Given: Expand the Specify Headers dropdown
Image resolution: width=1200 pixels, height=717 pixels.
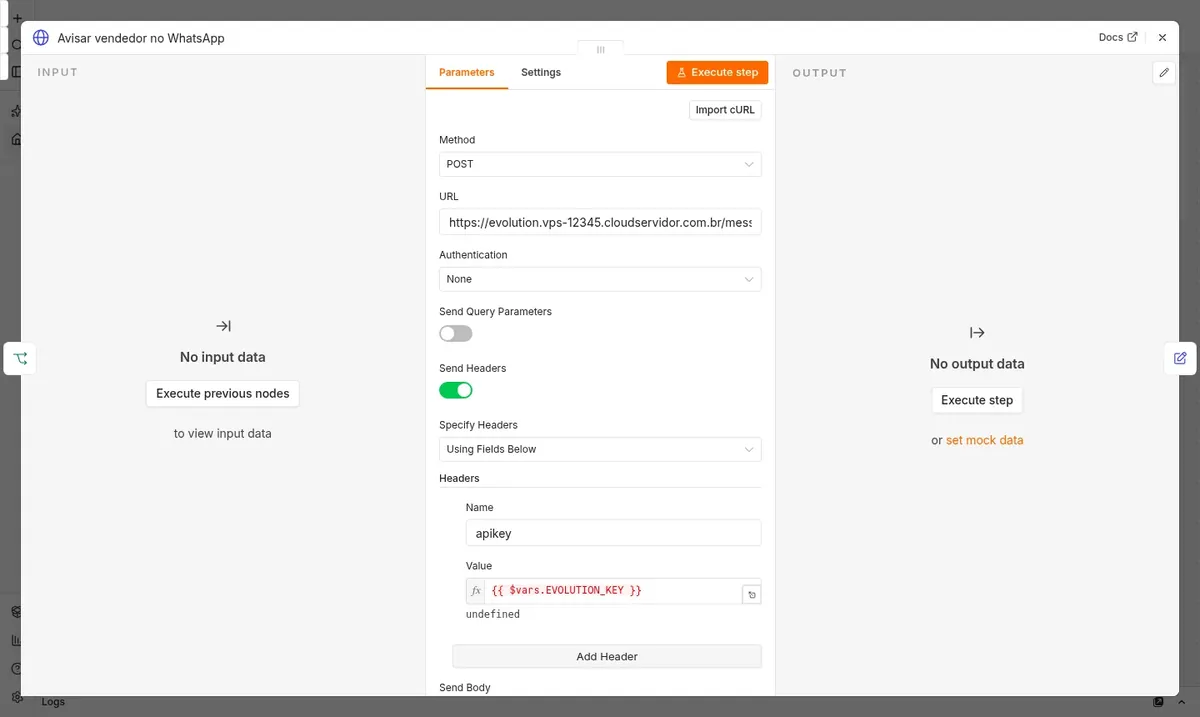Looking at the screenshot, I should pyautogui.click(x=600, y=449).
